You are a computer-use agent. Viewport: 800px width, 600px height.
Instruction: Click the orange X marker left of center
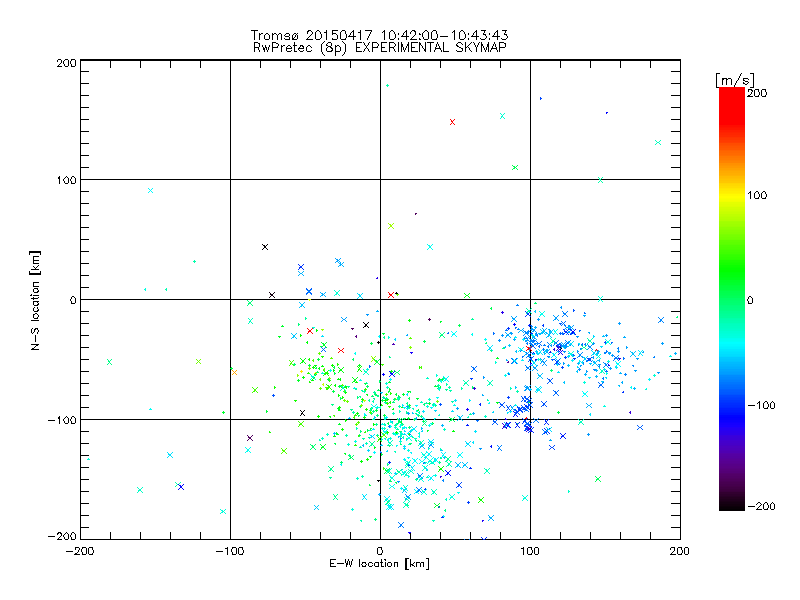pos(234,372)
